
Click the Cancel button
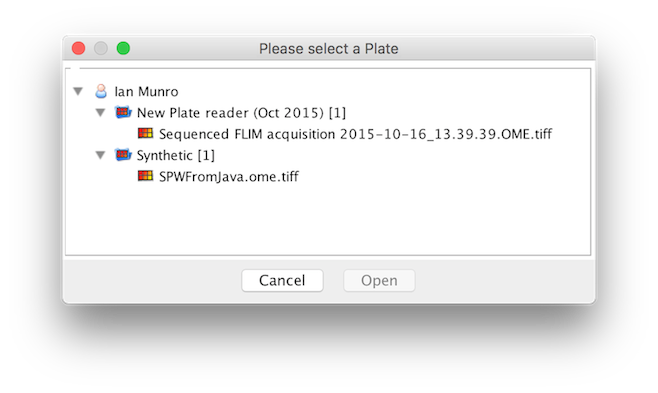pos(282,280)
